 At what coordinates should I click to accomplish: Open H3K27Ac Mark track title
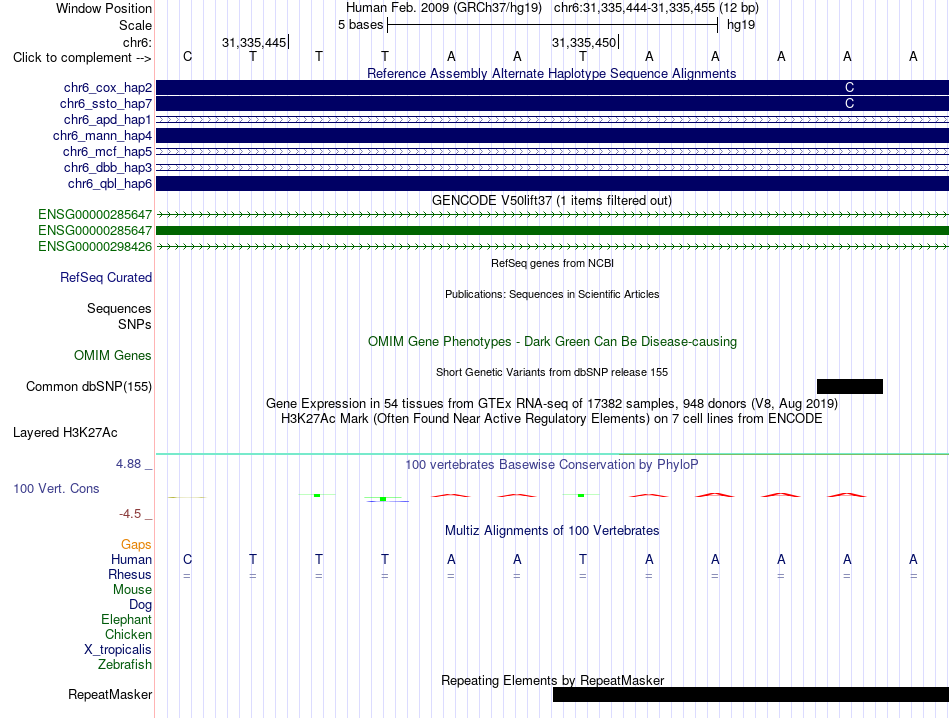tap(552, 419)
